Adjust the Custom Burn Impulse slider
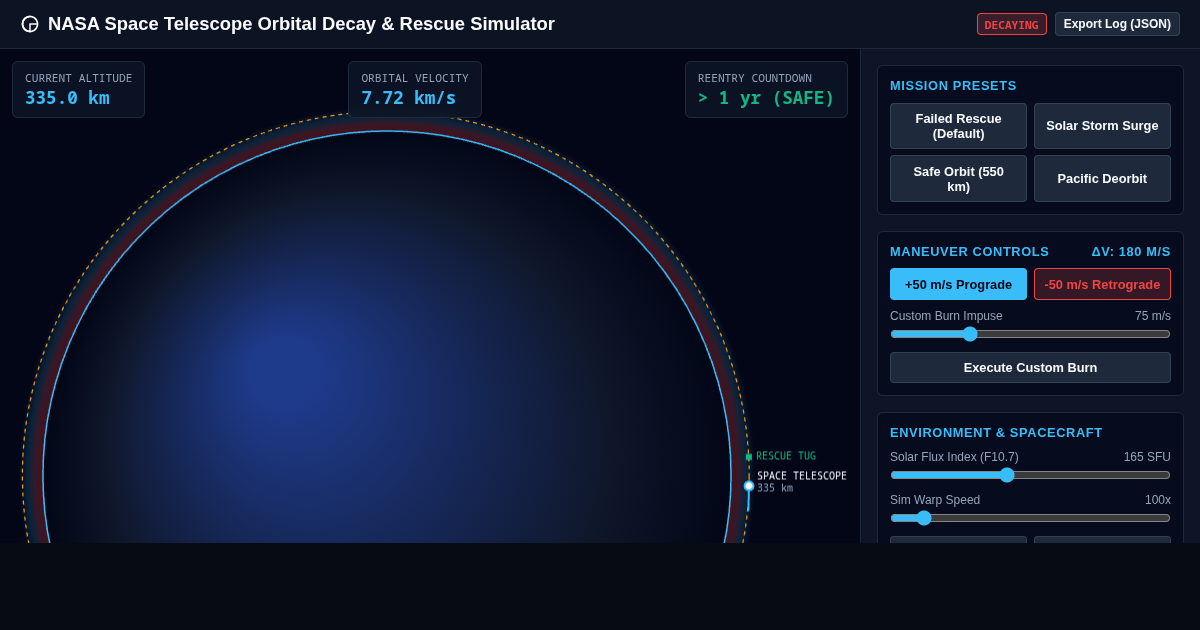 (x=1030, y=334)
